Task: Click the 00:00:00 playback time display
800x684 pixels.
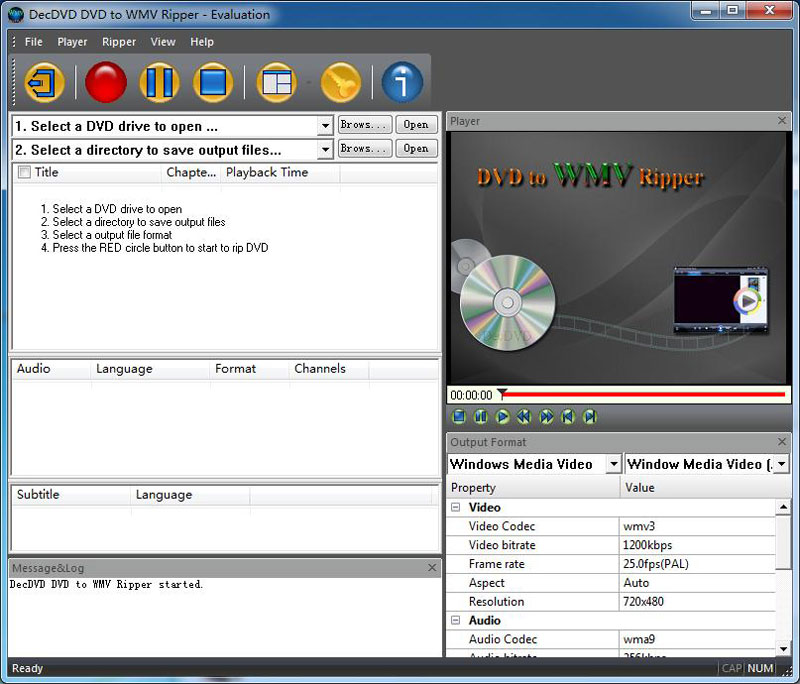Action: [471, 395]
